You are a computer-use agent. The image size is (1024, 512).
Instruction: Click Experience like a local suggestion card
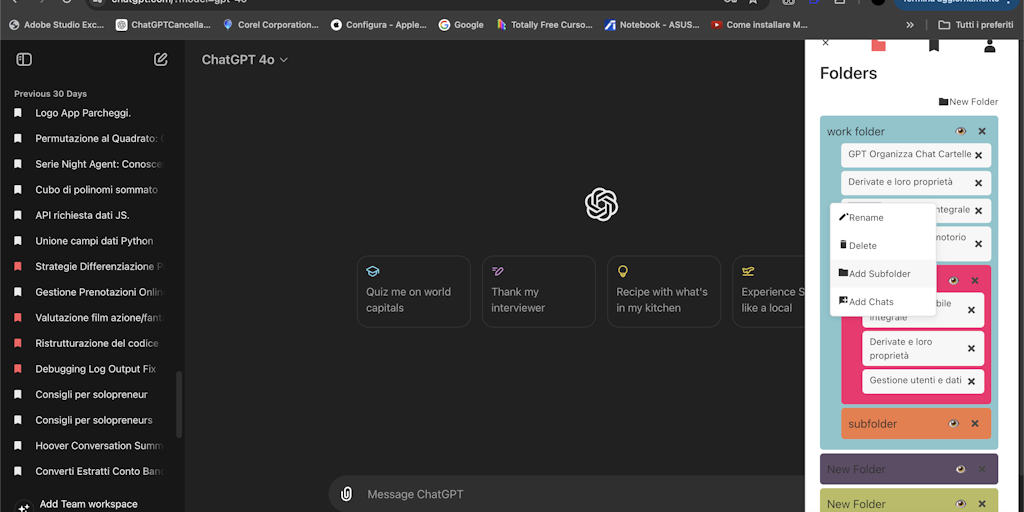click(x=769, y=291)
